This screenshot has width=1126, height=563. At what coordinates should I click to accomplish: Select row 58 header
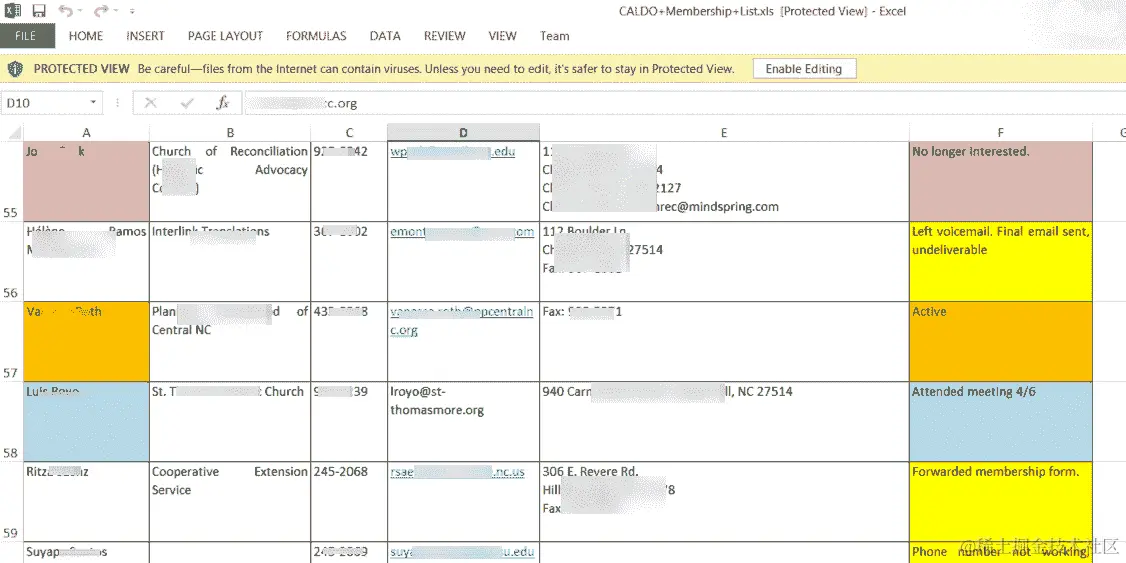pyautogui.click(x=11, y=422)
